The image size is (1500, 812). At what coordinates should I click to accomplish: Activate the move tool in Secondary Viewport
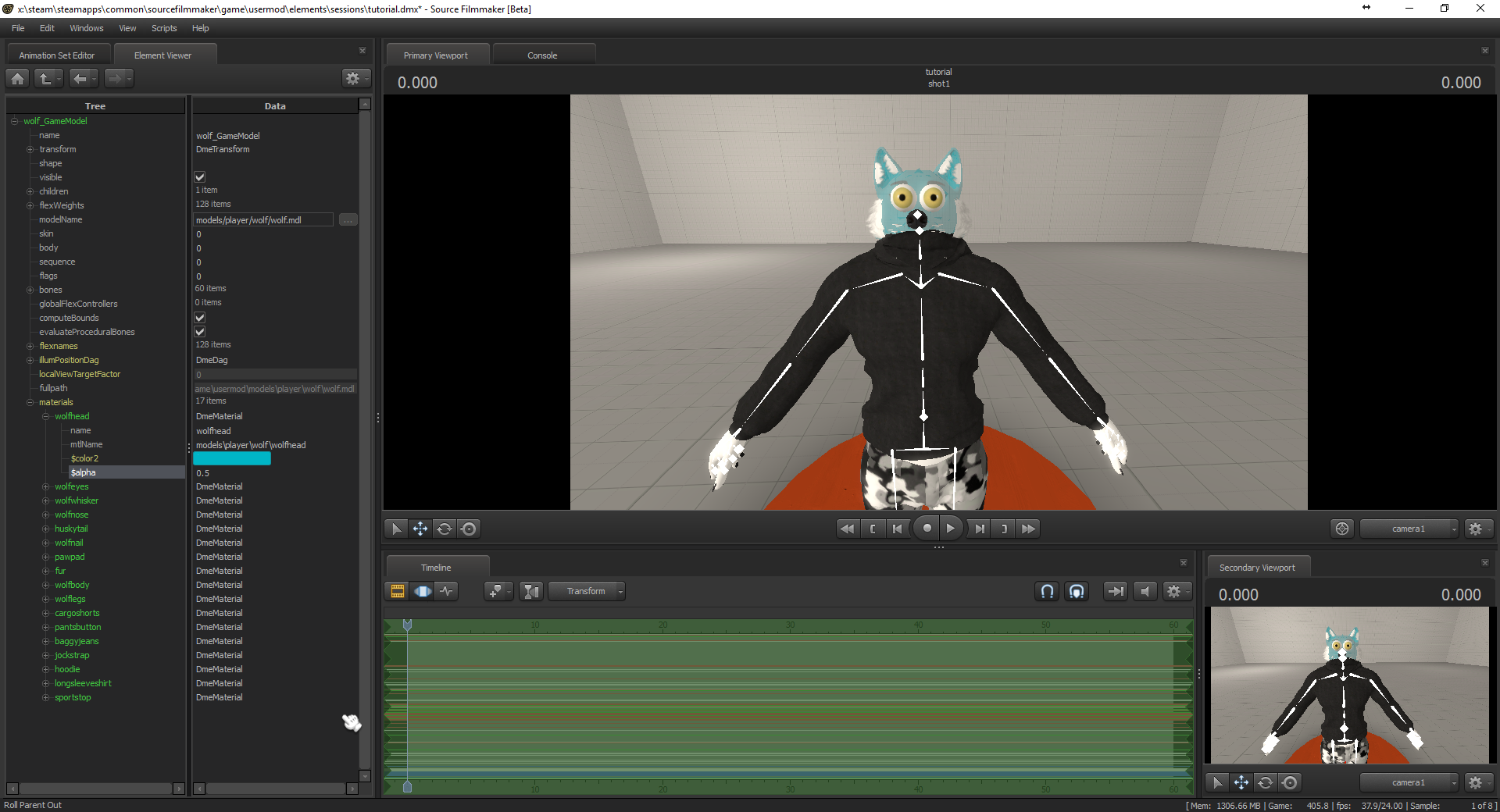point(1241,782)
